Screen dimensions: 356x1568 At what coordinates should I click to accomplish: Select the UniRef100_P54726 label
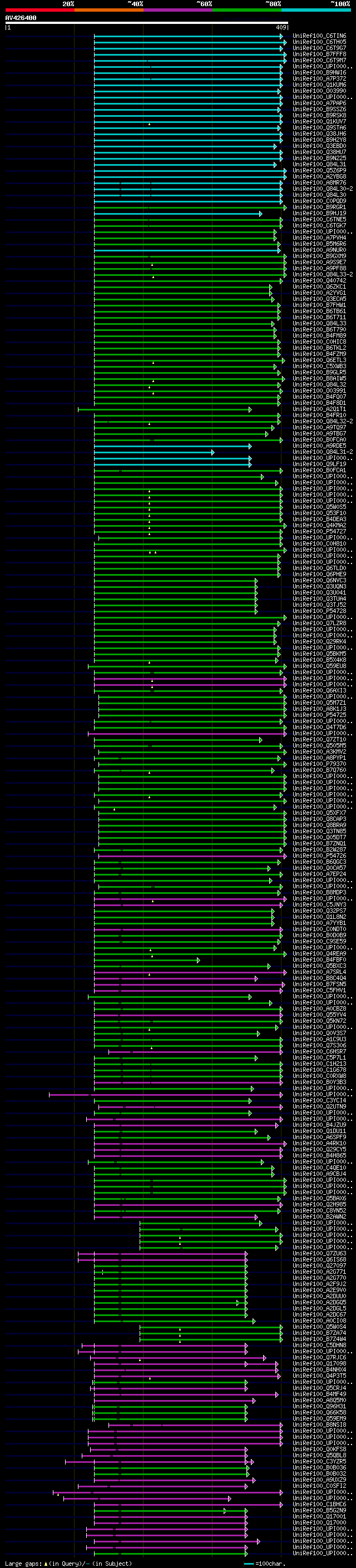319,856
